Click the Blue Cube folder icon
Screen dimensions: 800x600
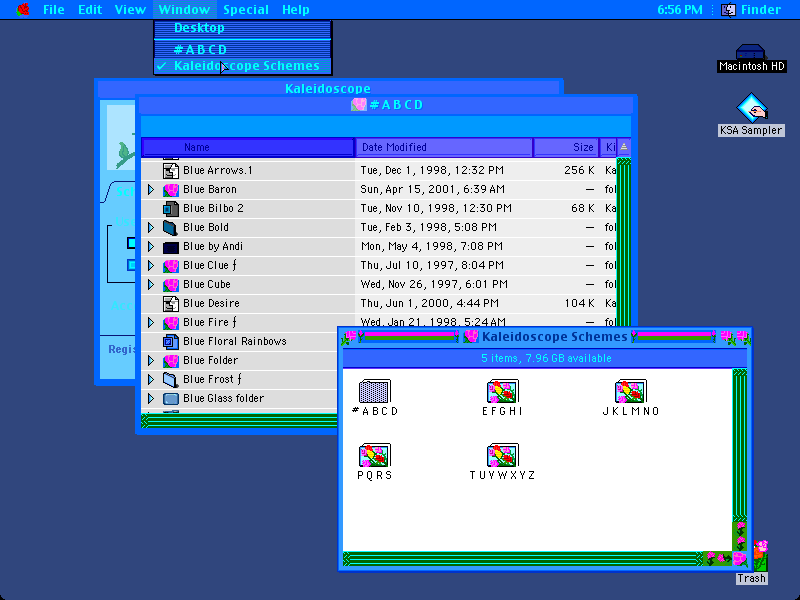point(171,285)
